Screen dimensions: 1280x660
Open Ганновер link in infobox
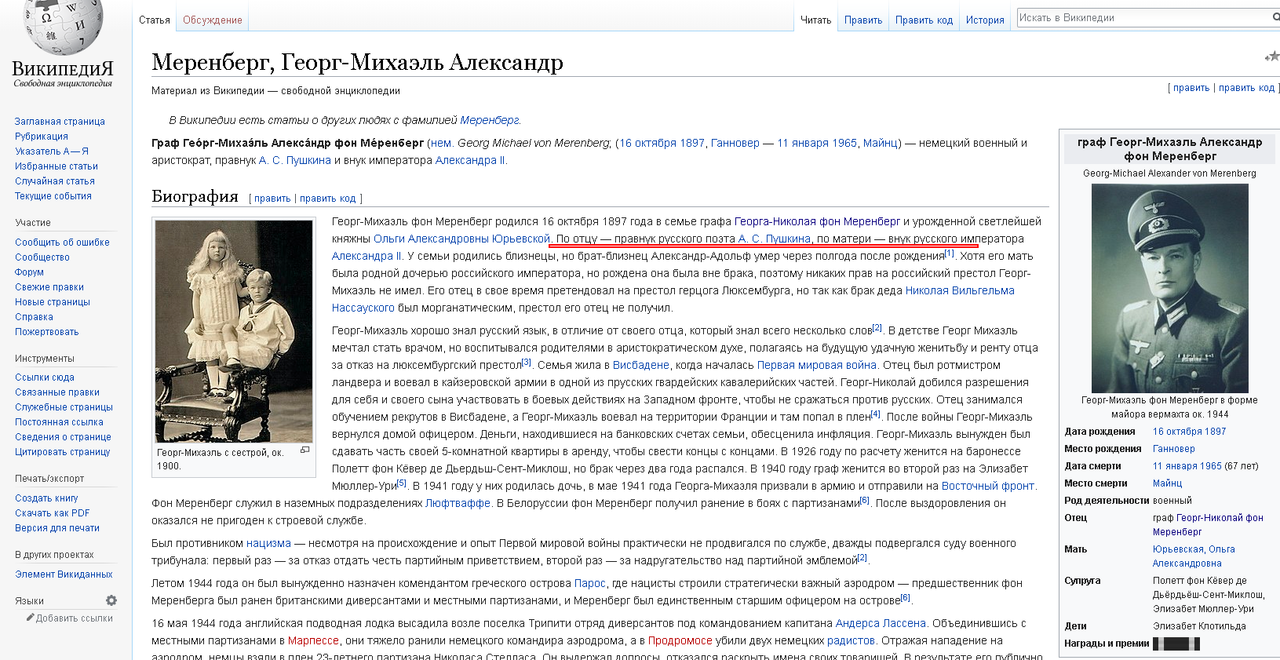pos(1174,449)
